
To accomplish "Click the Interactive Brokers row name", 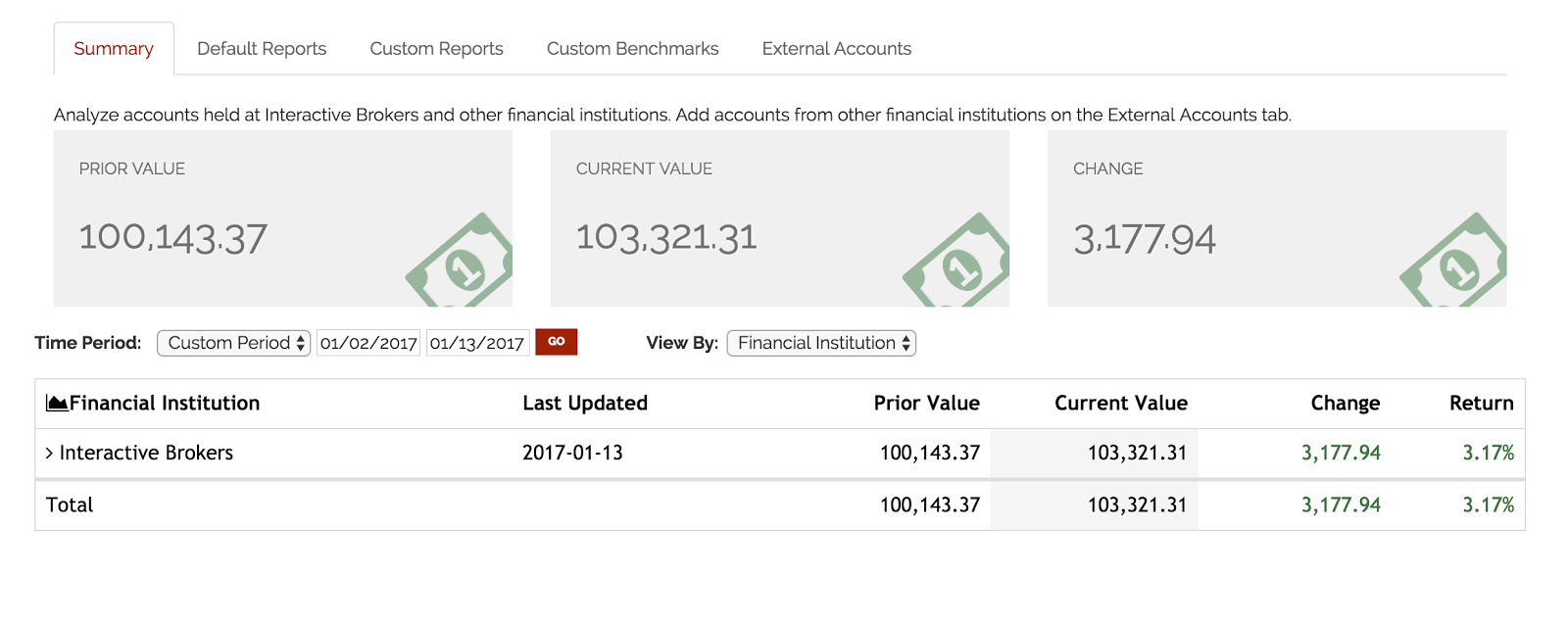I will tap(146, 453).
